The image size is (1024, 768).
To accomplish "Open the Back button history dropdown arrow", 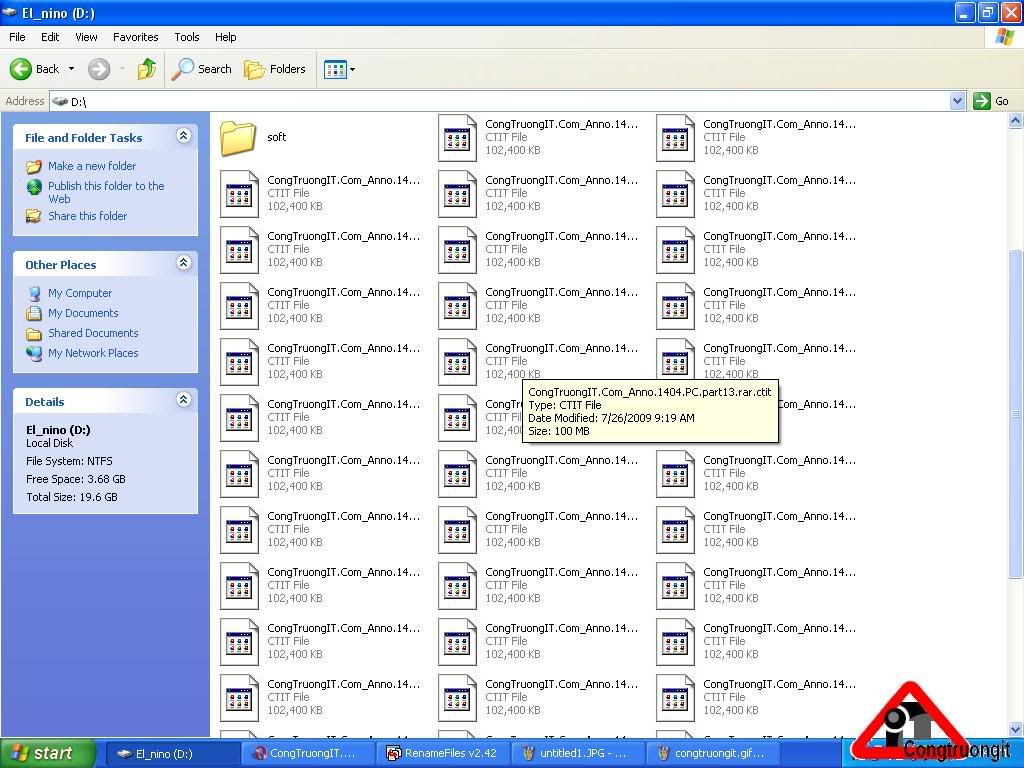I will click(x=71, y=69).
